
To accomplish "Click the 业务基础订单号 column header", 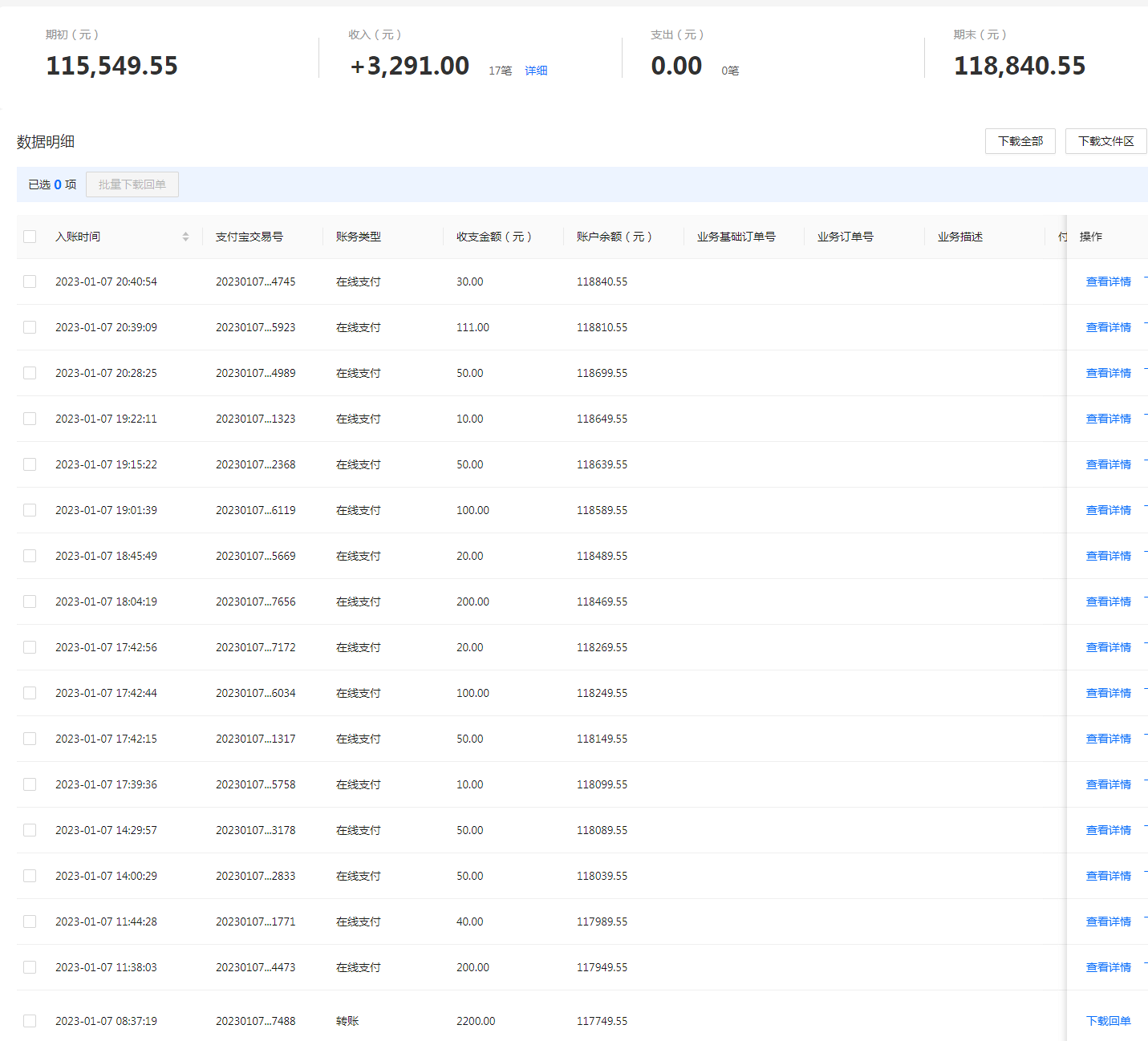I will coord(736,237).
